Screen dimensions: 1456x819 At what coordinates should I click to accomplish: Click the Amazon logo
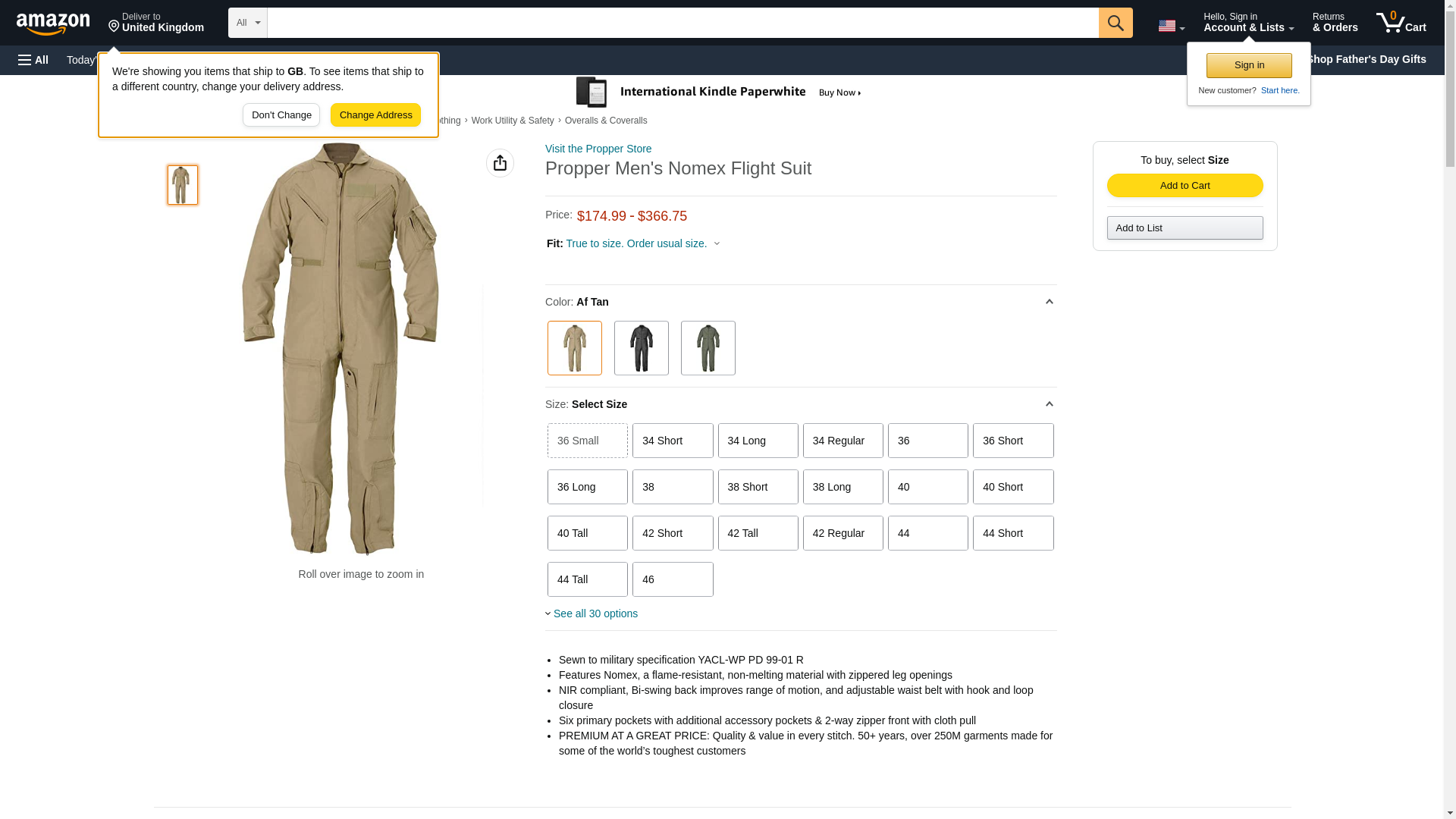pyautogui.click(x=53, y=24)
